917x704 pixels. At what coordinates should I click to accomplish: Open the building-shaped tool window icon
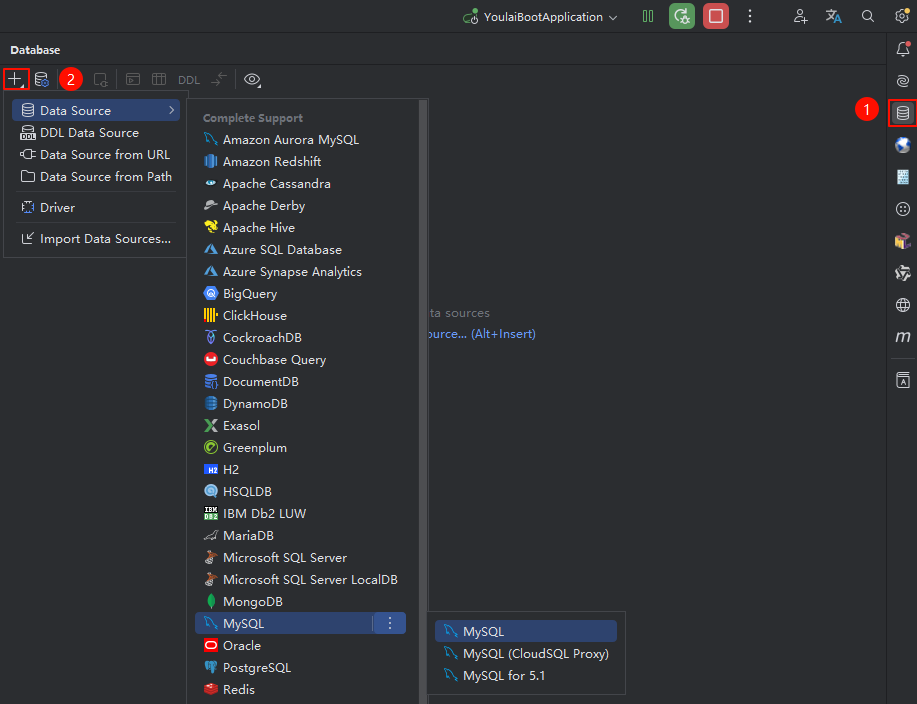[903, 177]
